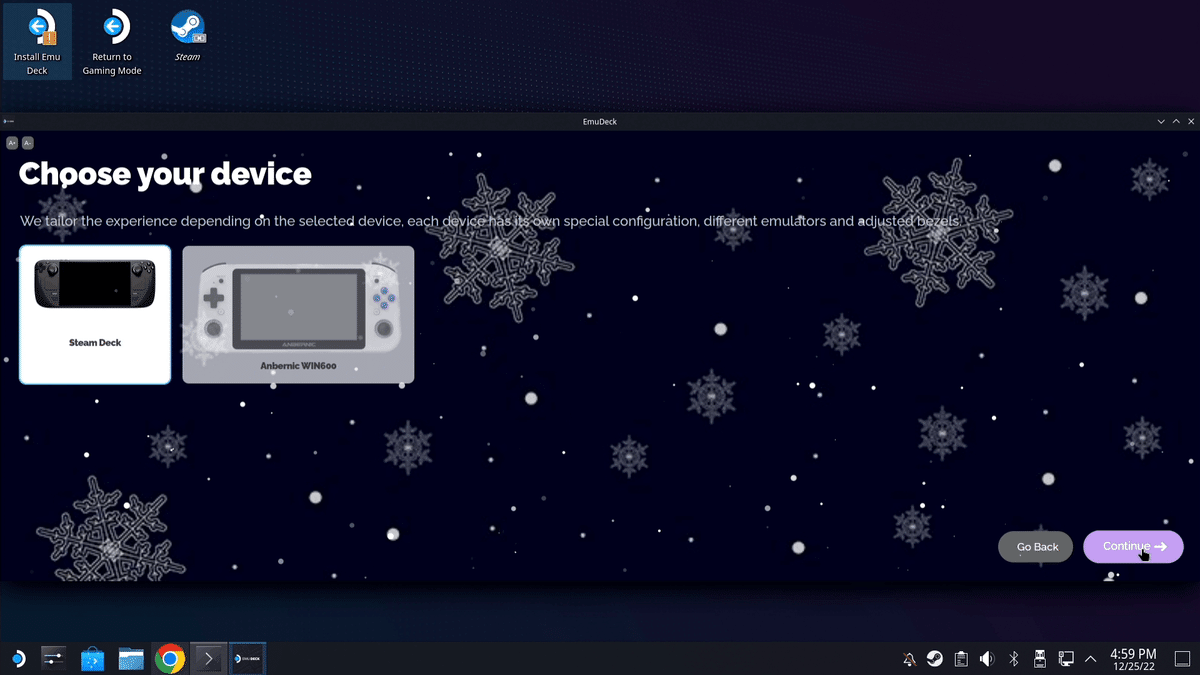Open System Settings from the taskbar
1200x675 pixels.
(x=54, y=658)
